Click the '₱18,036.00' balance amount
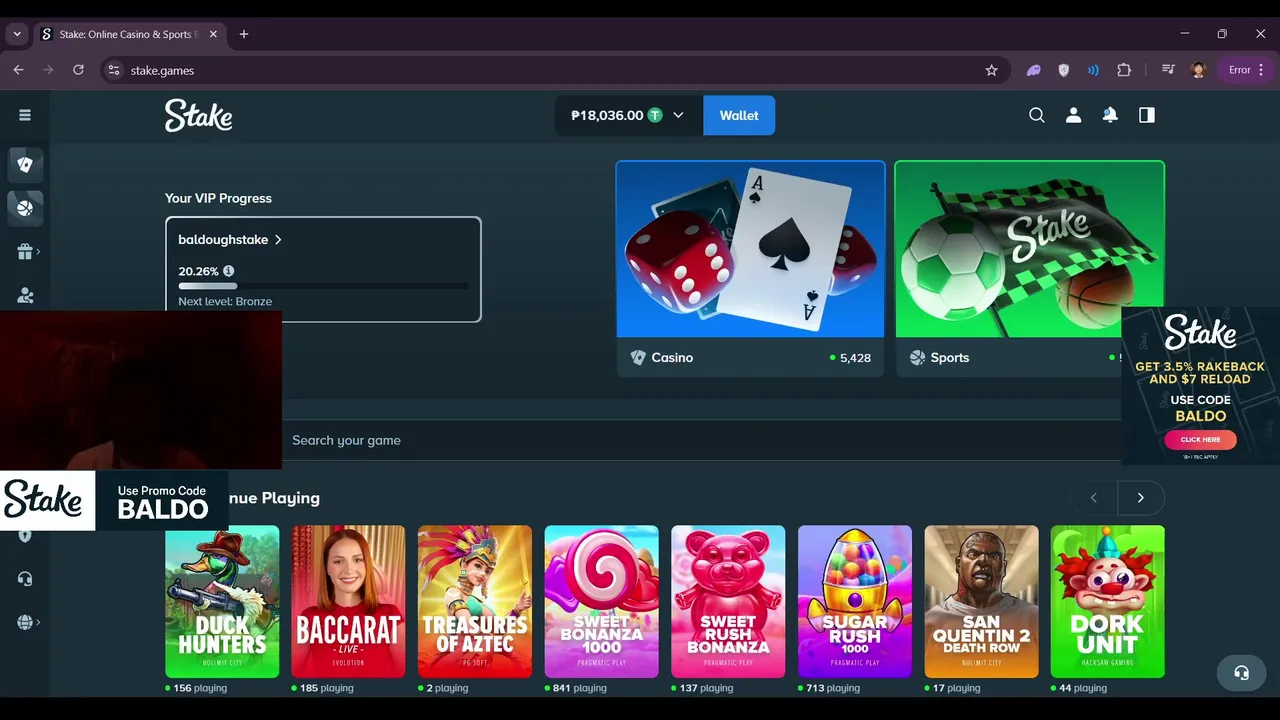This screenshot has width=1280, height=720. [x=607, y=115]
